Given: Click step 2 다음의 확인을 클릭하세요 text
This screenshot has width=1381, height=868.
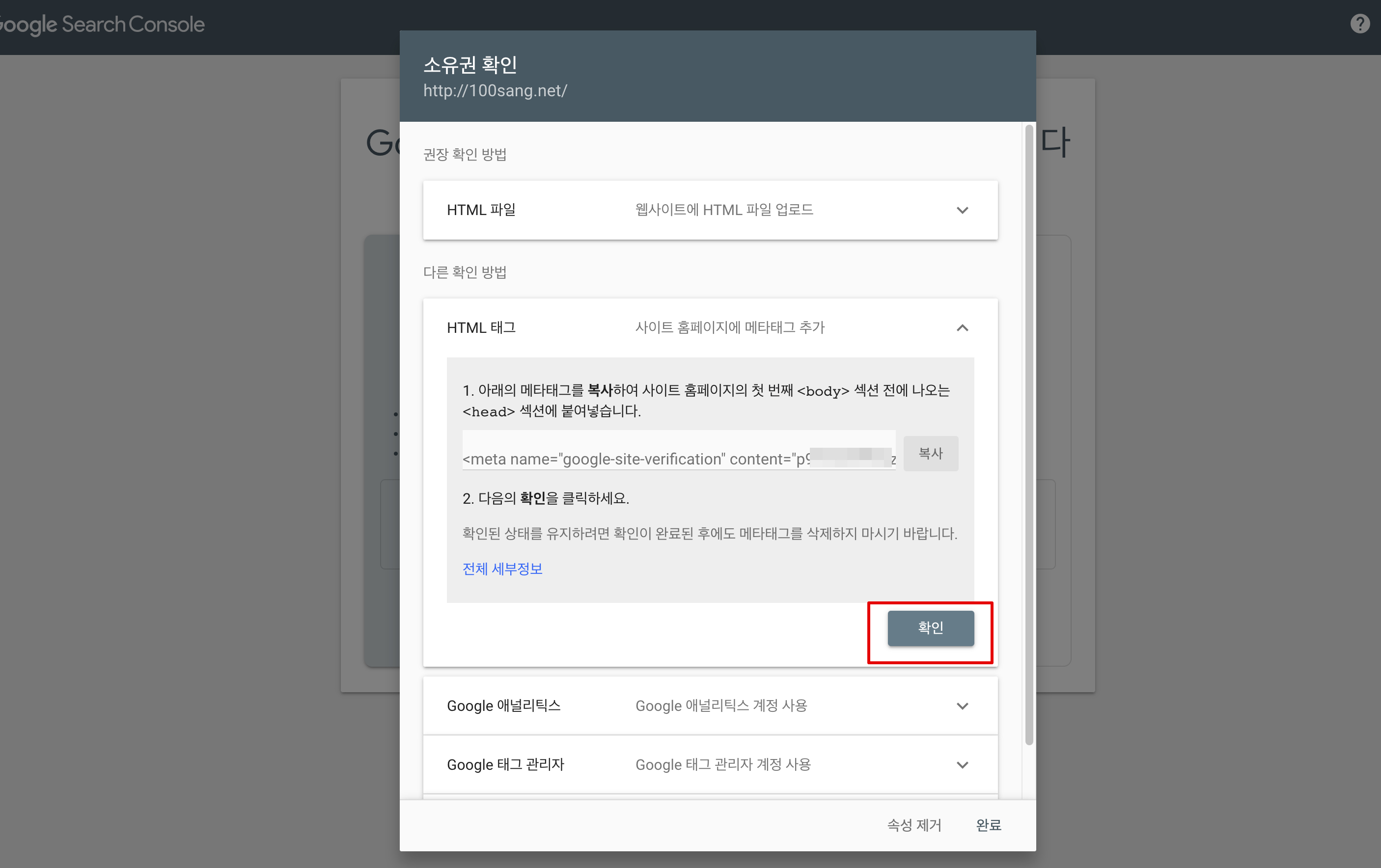Looking at the screenshot, I should point(546,498).
